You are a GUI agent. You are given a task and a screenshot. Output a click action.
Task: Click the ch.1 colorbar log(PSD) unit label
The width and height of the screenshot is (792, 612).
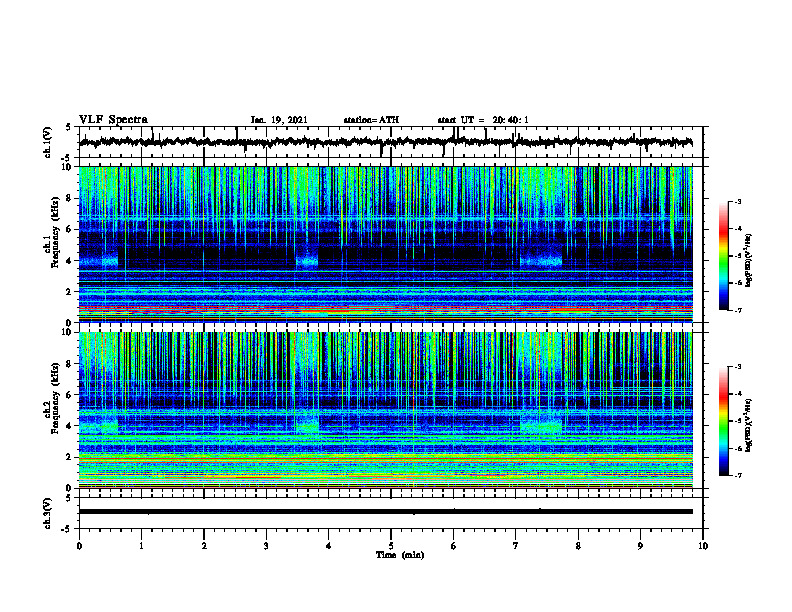click(749, 260)
